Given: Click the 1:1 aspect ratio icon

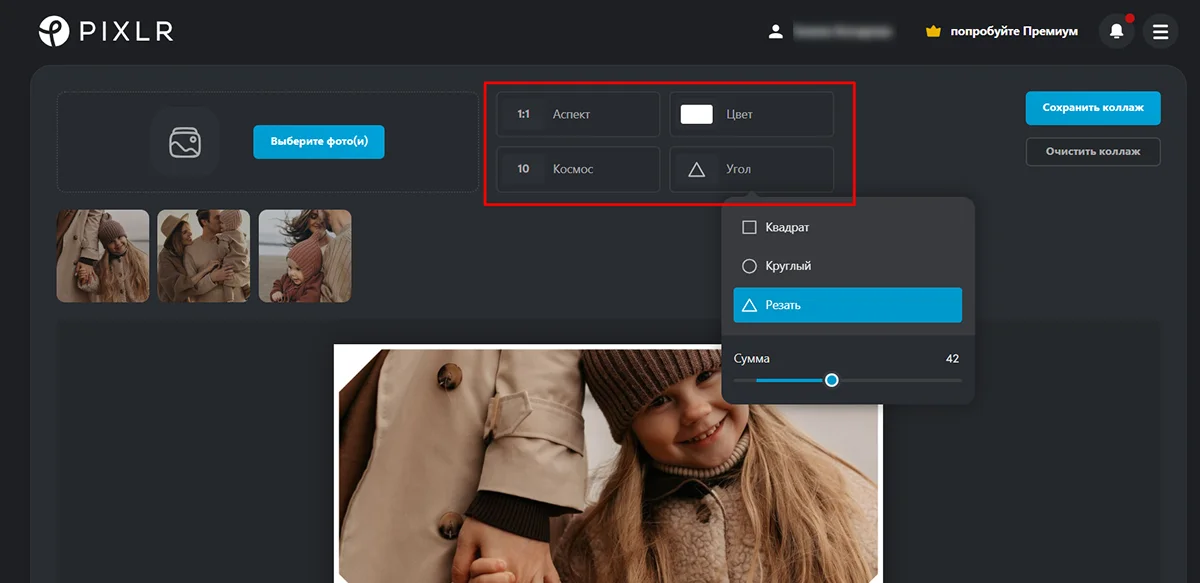Looking at the screenshot, I should point(523,114).
